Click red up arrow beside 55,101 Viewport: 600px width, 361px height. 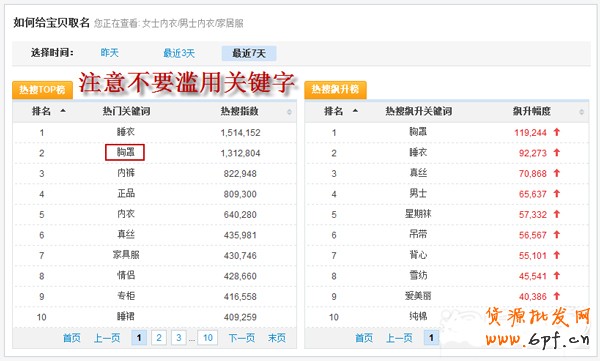click(557, 255)
